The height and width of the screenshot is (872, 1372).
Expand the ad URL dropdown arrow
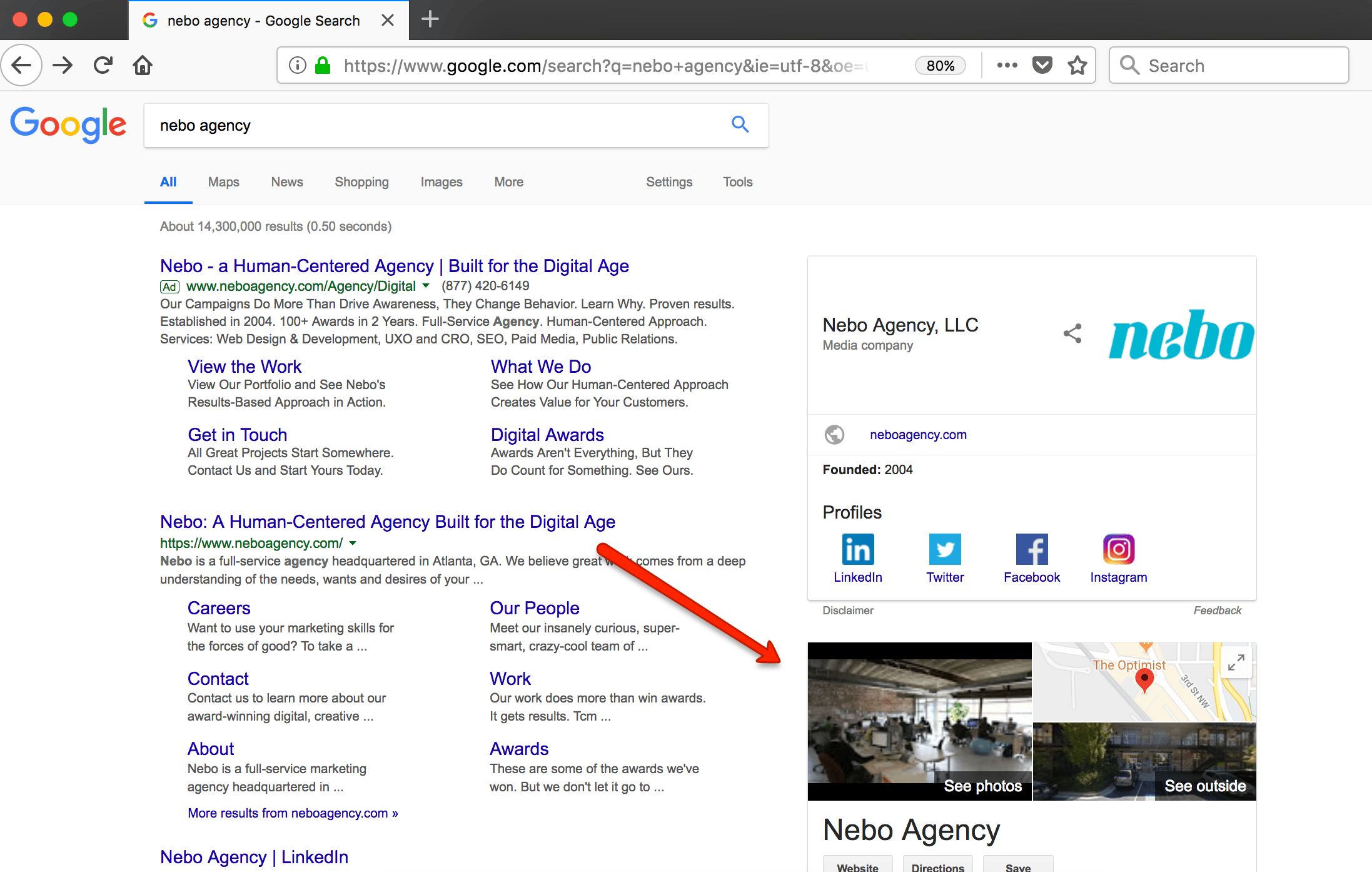pos(426,286)
